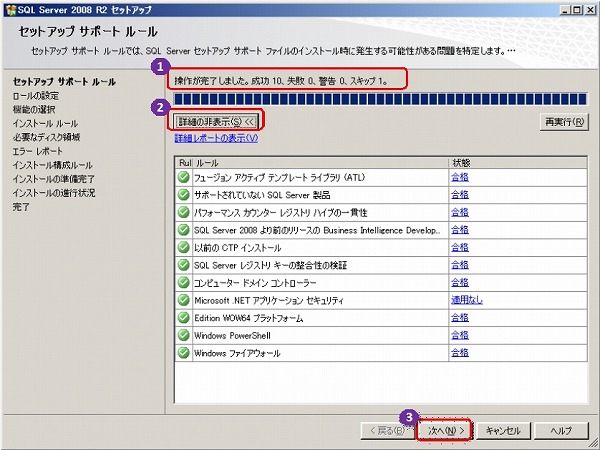
Task: Open 合格 status link for ATL rule
Action: coord(460,177)
